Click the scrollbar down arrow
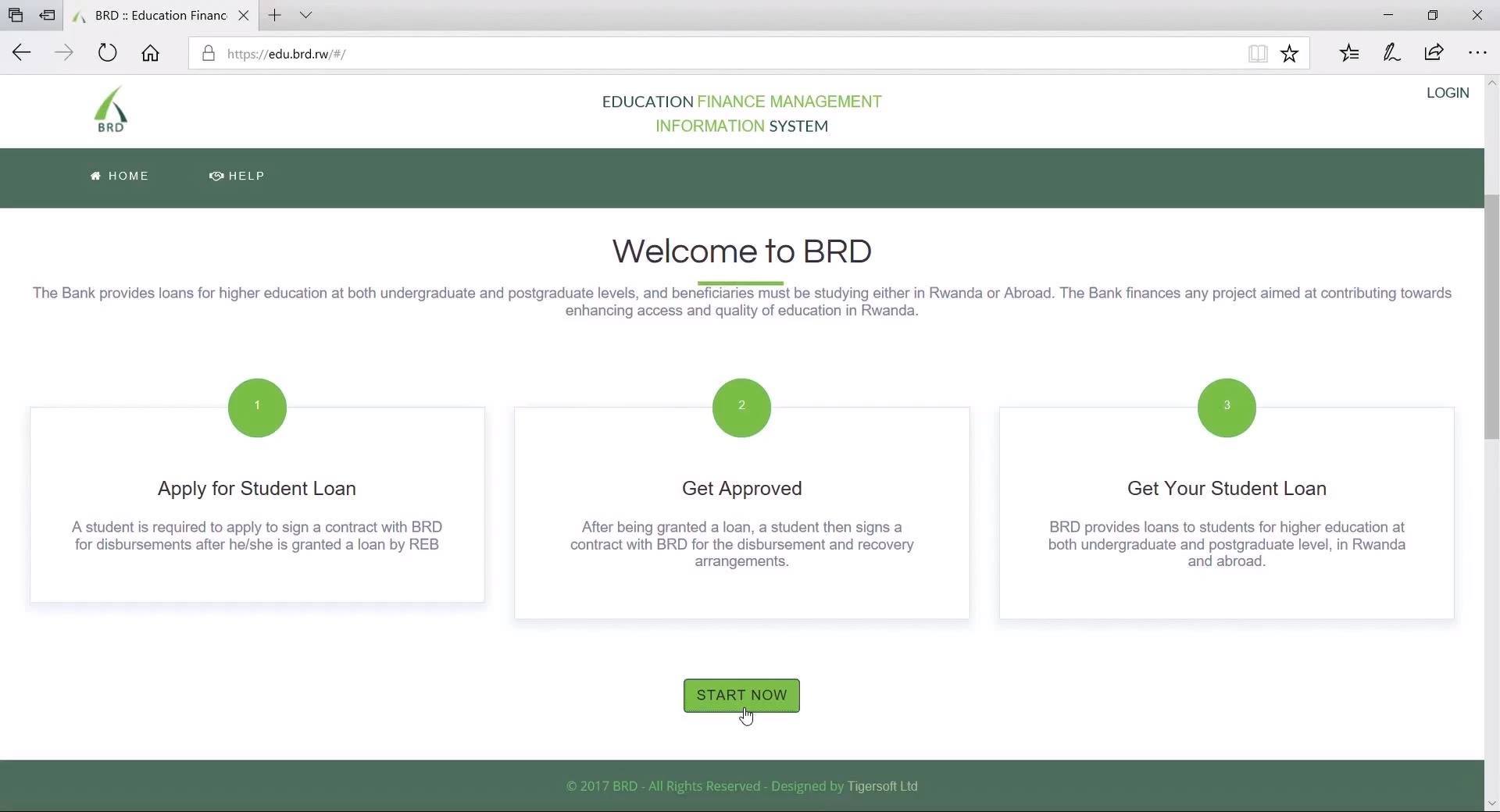Viewport: 1500px width, 812px height. [1491, 803]
